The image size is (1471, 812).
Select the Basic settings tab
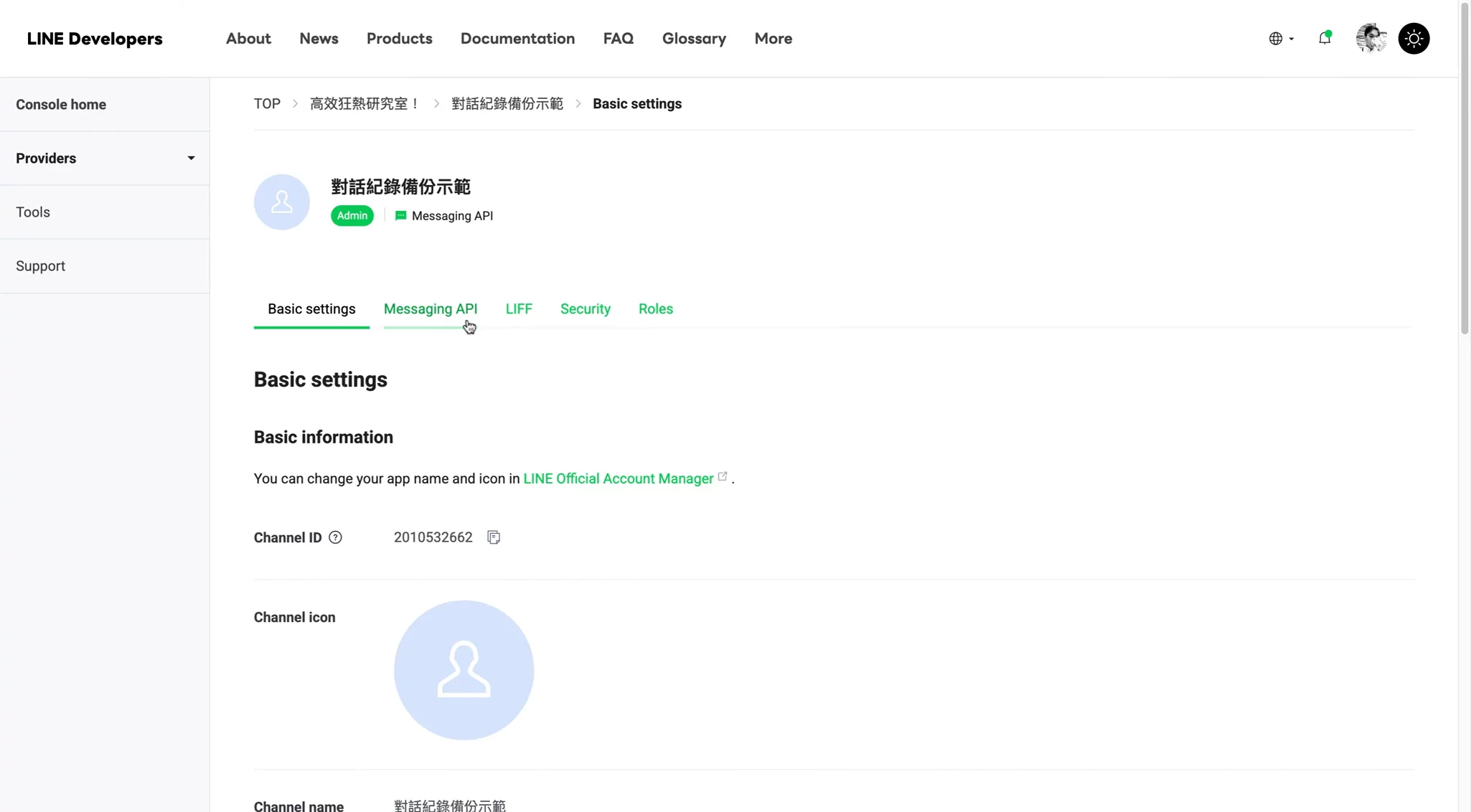point(311,309)
